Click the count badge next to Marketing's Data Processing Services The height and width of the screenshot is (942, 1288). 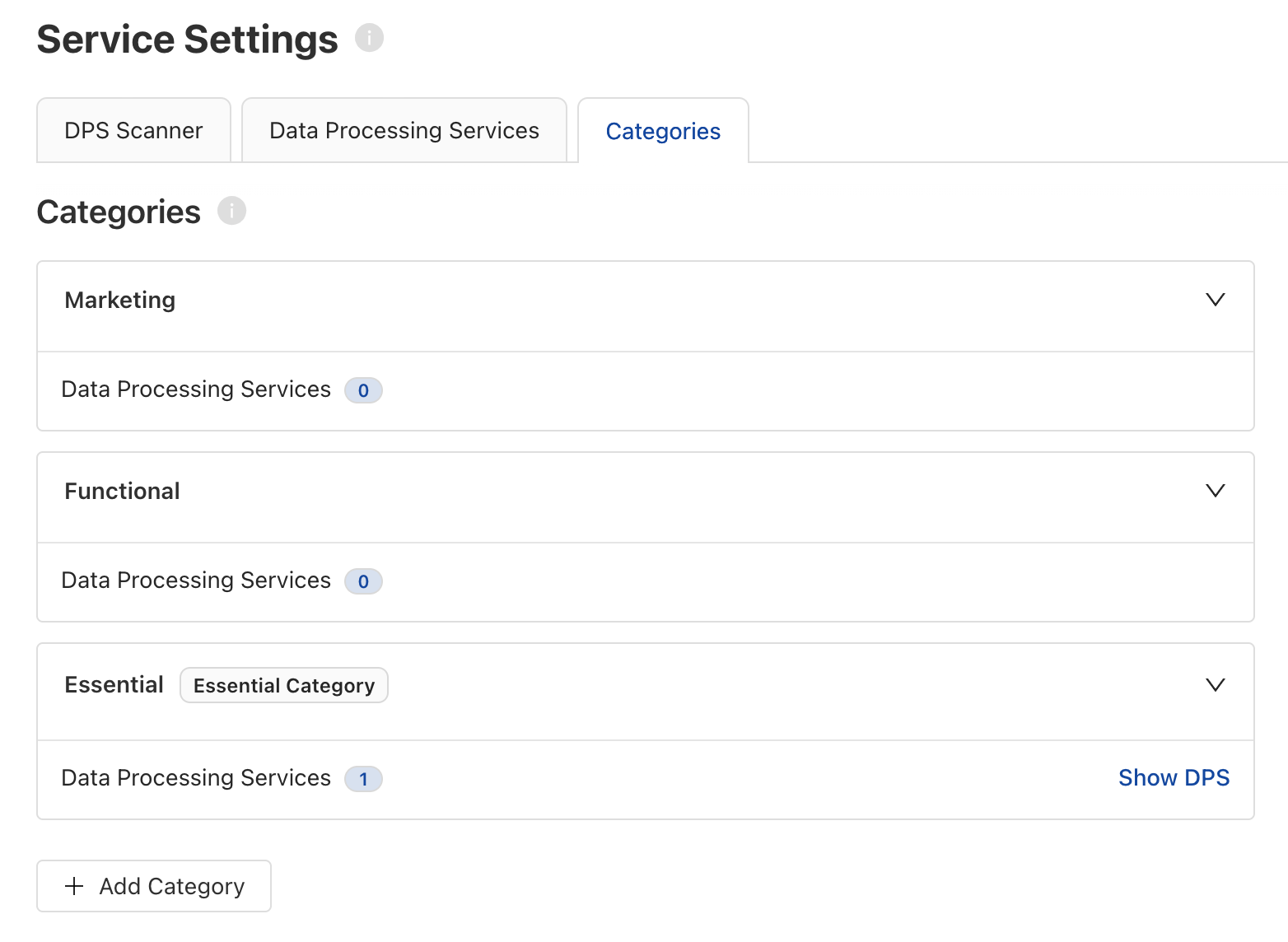coord(362,390)
